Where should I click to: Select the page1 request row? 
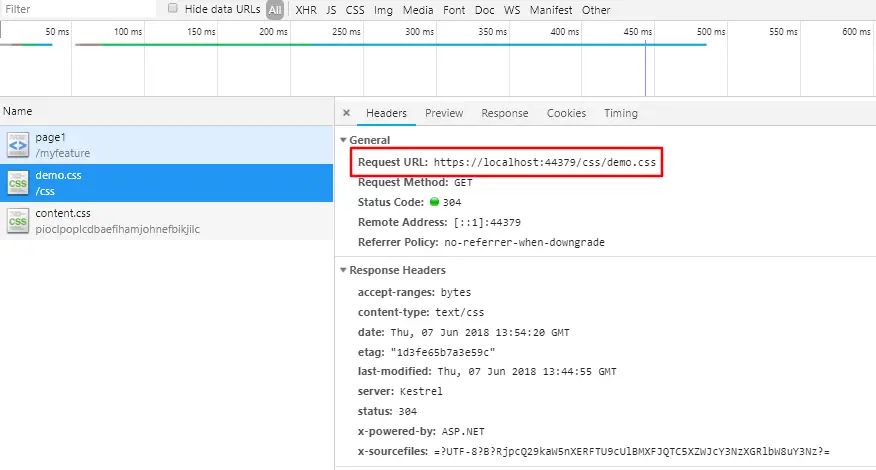pyautogui.click(x=166, y=145)
